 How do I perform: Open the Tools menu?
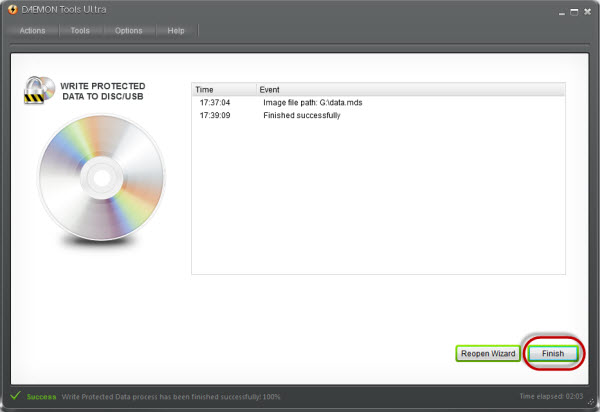(x=80, y=31)
